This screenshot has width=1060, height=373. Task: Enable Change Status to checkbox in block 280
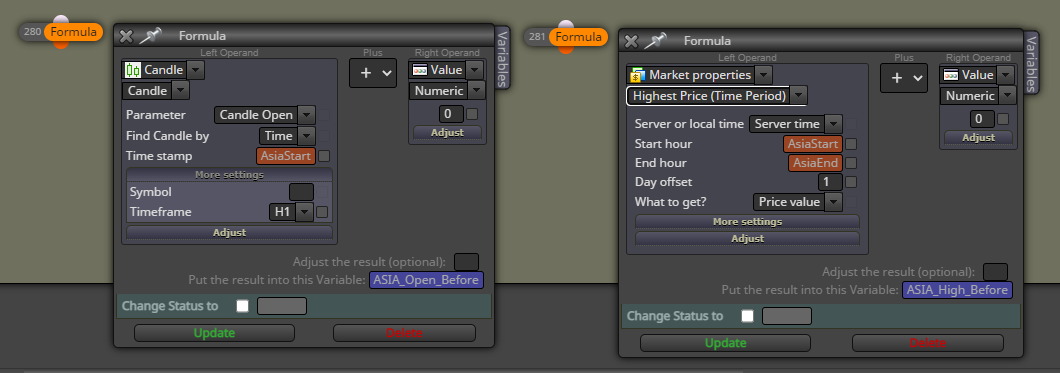click(243, 306)
